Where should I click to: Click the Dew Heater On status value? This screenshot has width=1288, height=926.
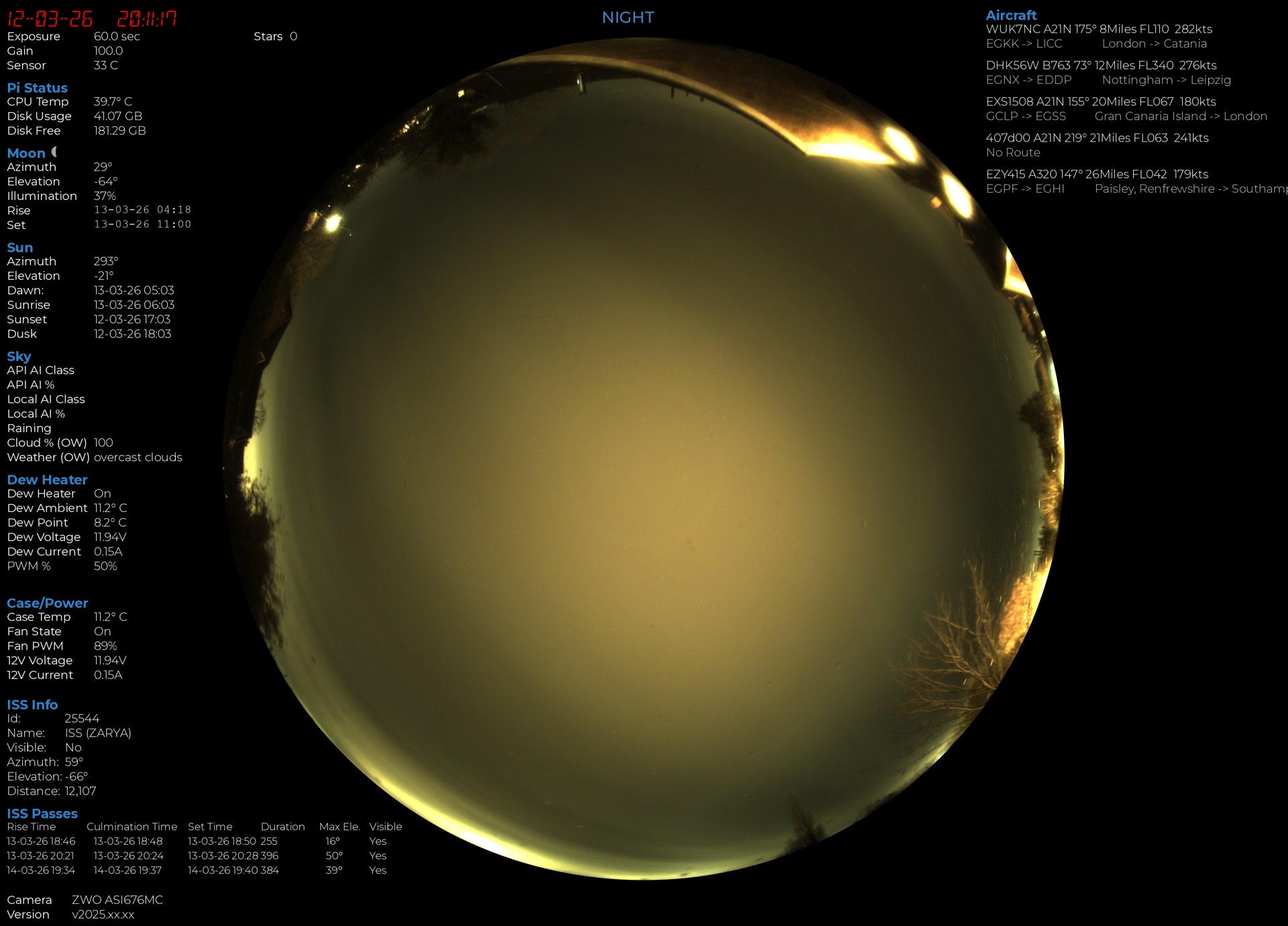click(x=102, y=493)
